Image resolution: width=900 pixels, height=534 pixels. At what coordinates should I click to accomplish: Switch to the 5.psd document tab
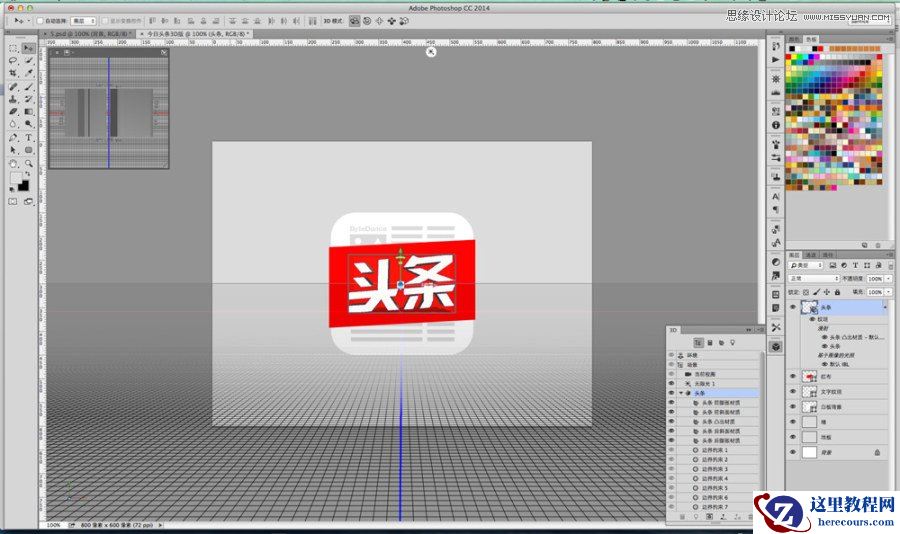[x=90, y=34]
